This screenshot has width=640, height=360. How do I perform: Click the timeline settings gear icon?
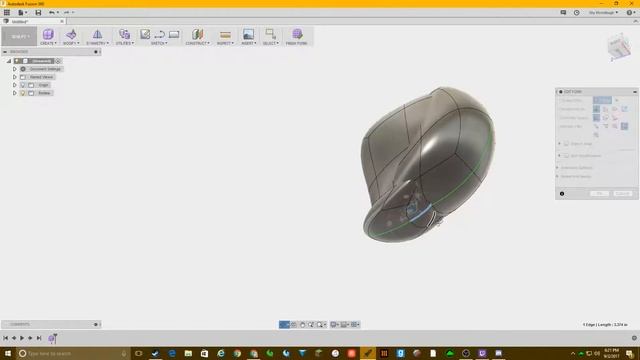tap(634, 338)
